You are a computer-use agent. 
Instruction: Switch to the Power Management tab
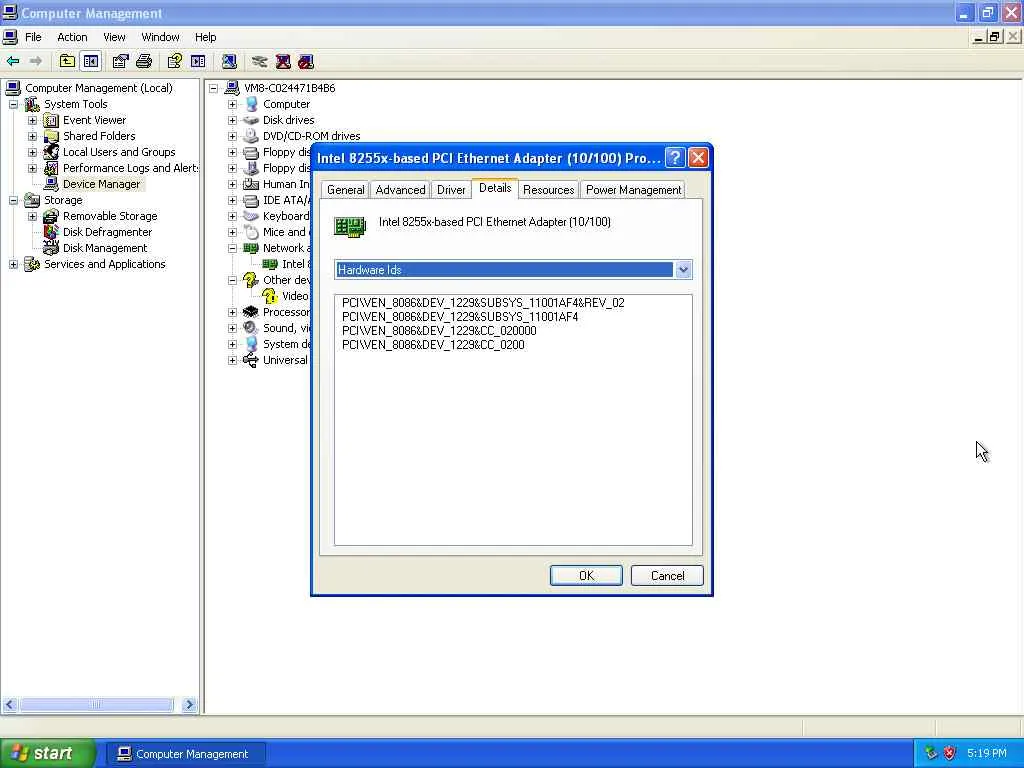[x=633, y=190]
